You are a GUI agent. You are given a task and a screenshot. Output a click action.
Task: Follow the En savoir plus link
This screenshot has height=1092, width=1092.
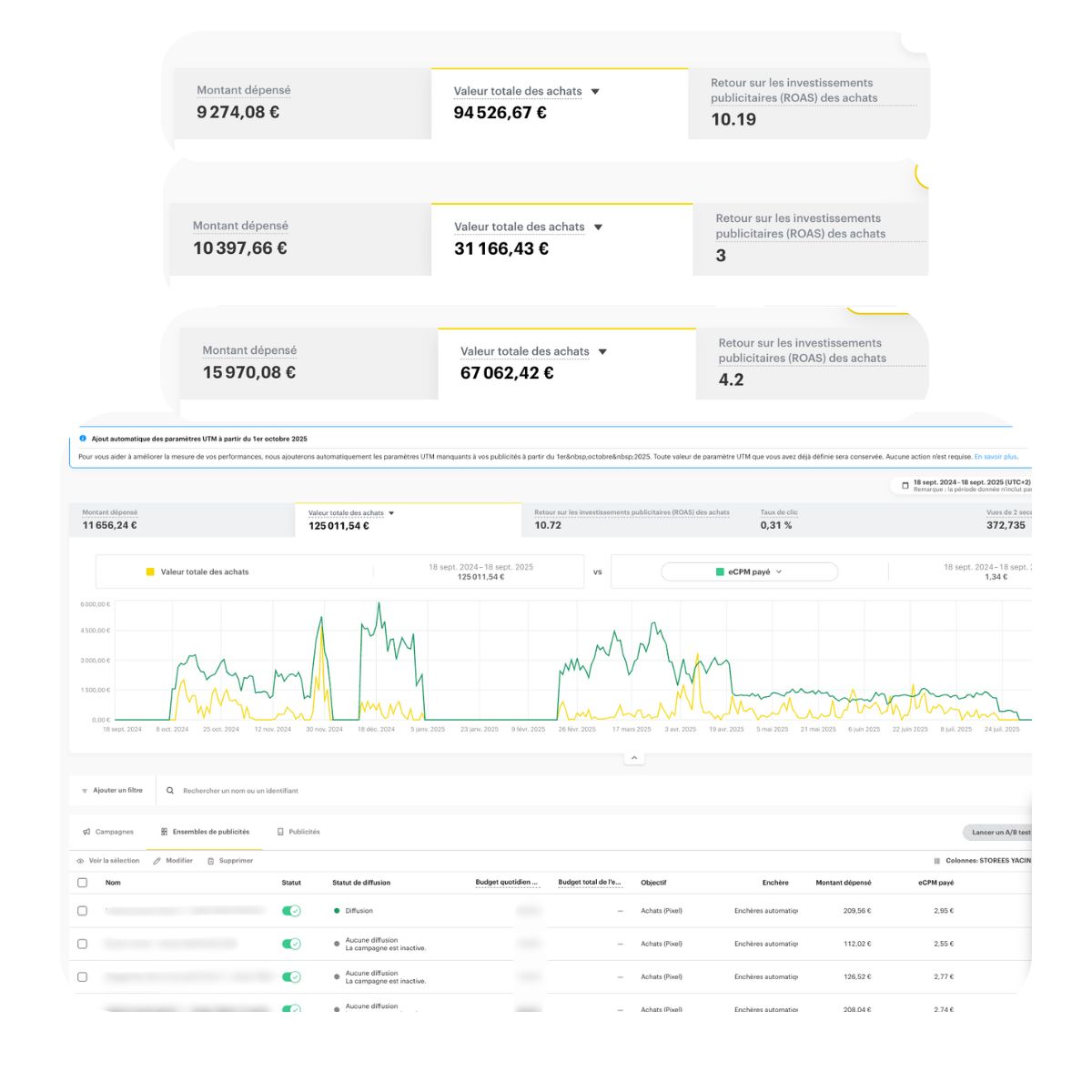click(x=996, y=457)
